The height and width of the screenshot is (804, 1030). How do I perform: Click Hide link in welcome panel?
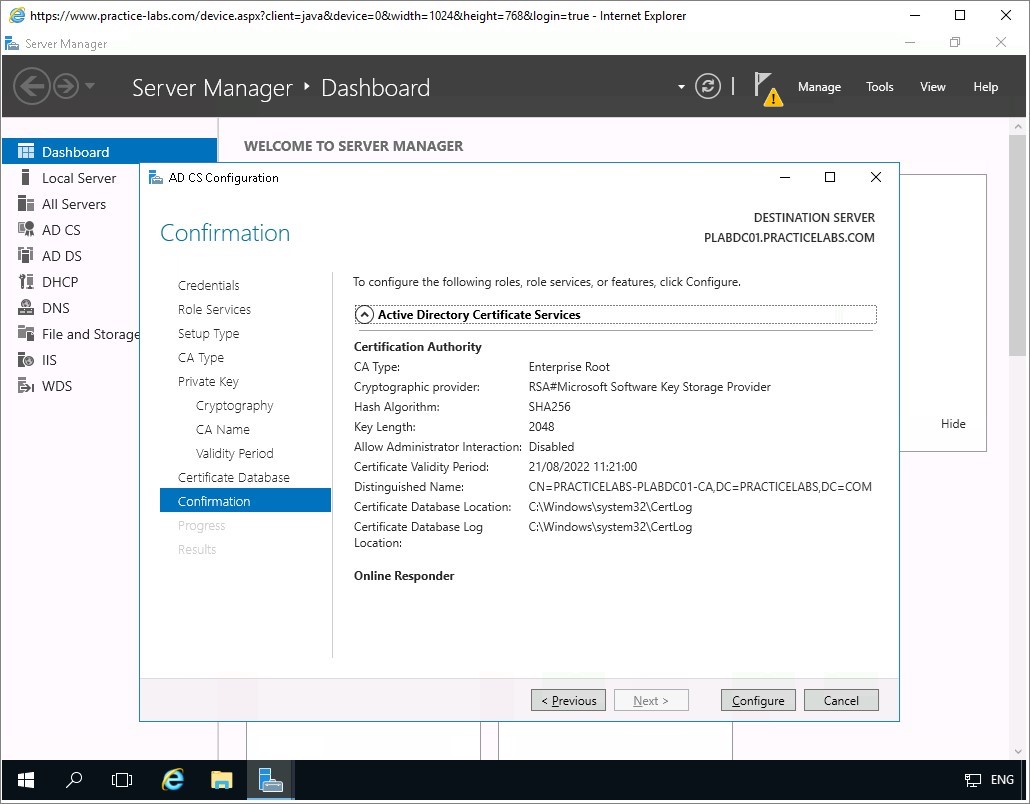coord(952,424)
